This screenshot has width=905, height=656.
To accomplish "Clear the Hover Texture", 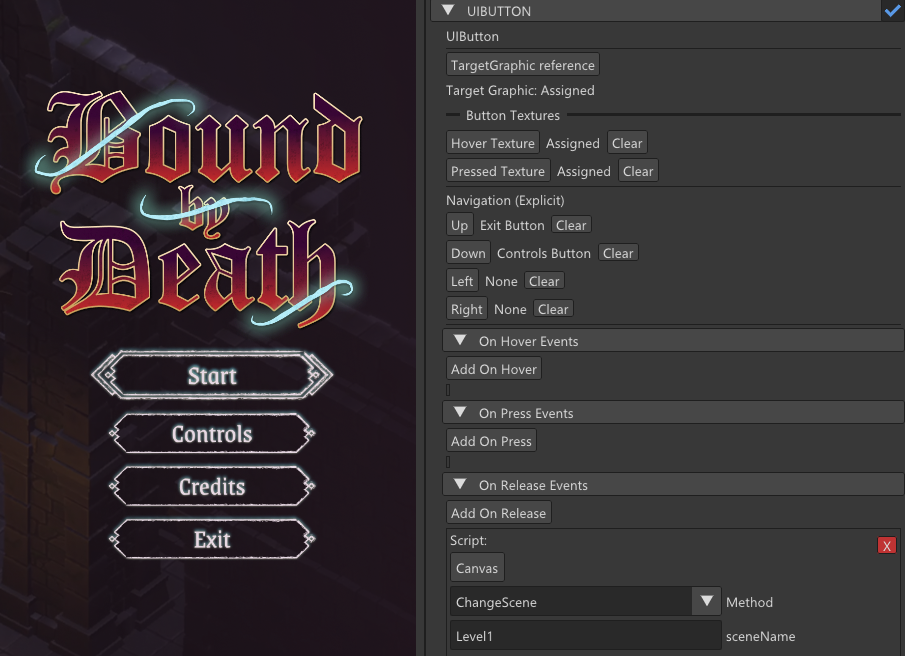I will coord(627,143).
